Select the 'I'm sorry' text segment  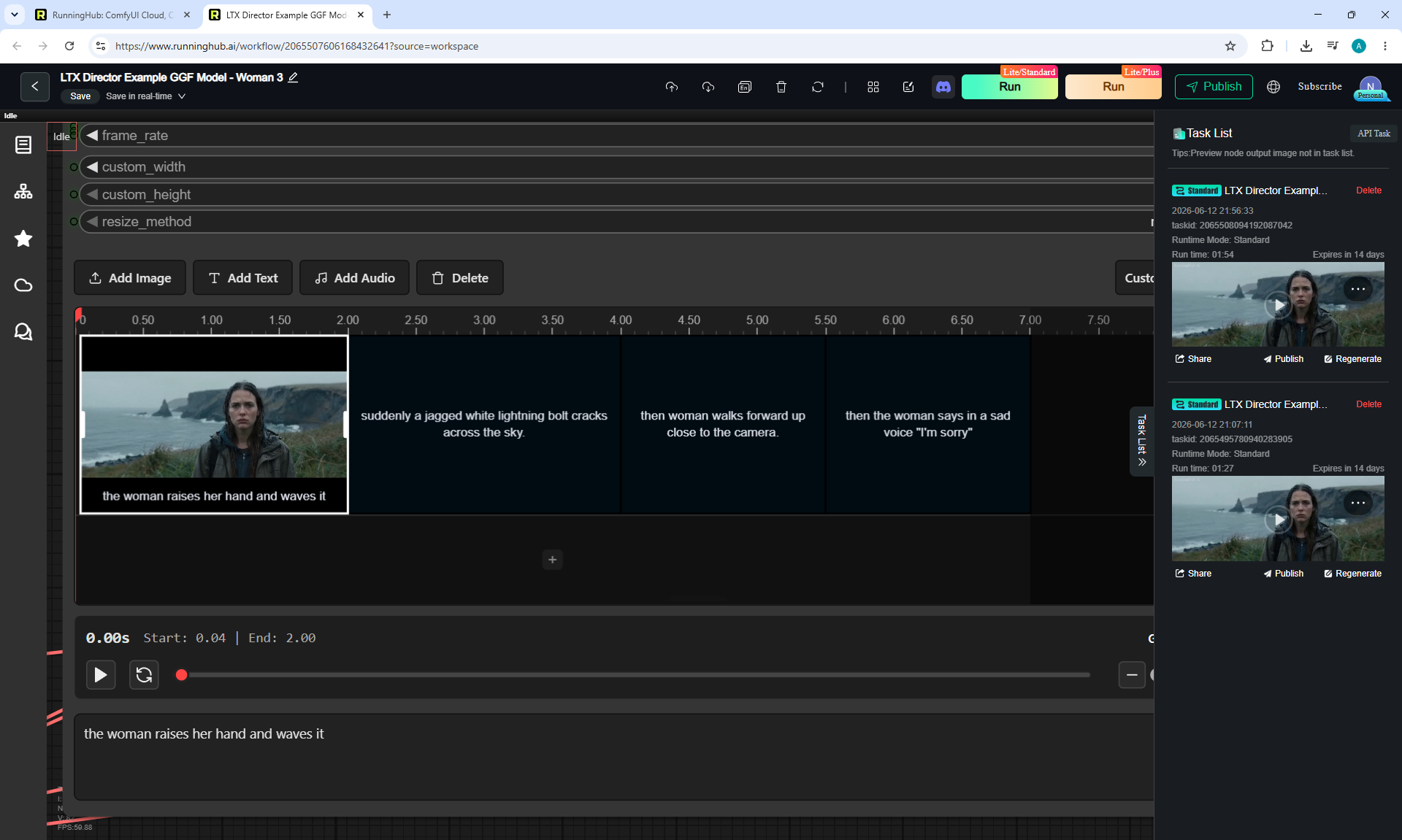pyautogui.click(x=928, y=425)
